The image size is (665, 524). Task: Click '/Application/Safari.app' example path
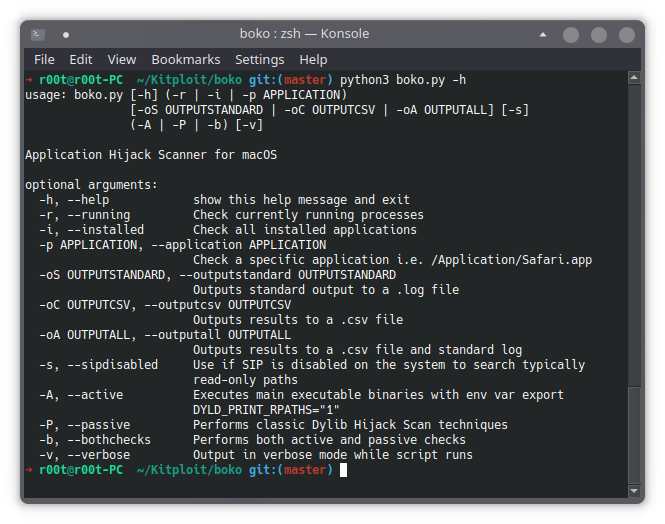511,260
